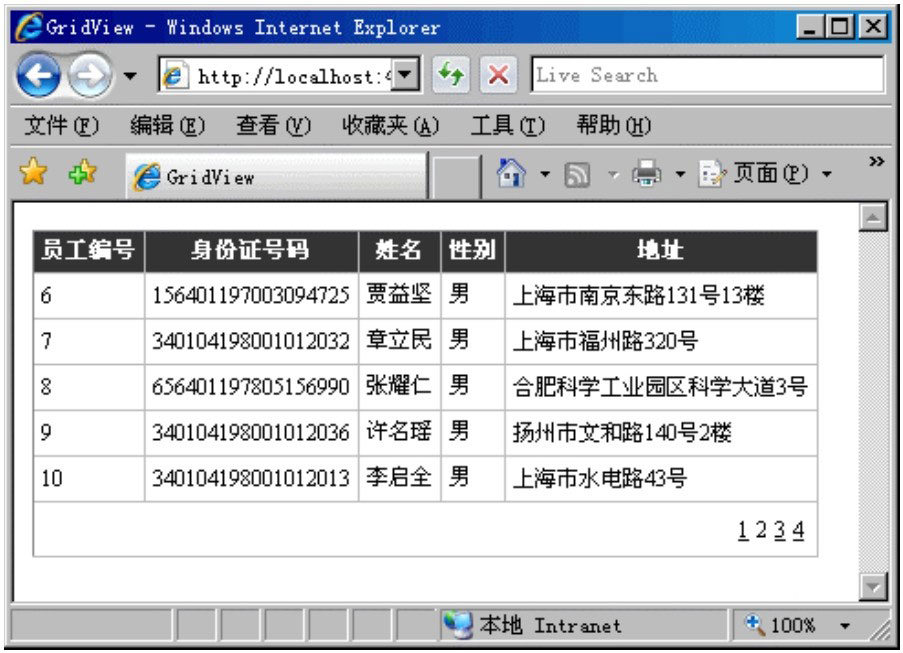Open the 工具(T) menu
This screenshot has width=903, height=653.
(x=507, y=125)
